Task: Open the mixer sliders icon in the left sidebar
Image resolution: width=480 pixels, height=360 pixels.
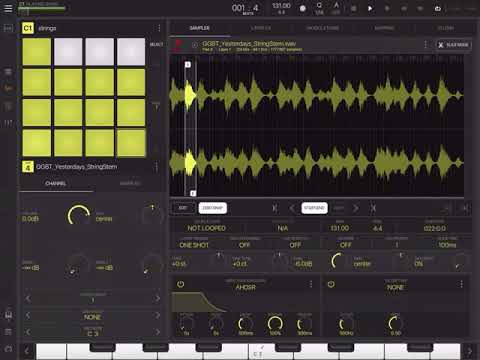Action: tap(8, 123)
